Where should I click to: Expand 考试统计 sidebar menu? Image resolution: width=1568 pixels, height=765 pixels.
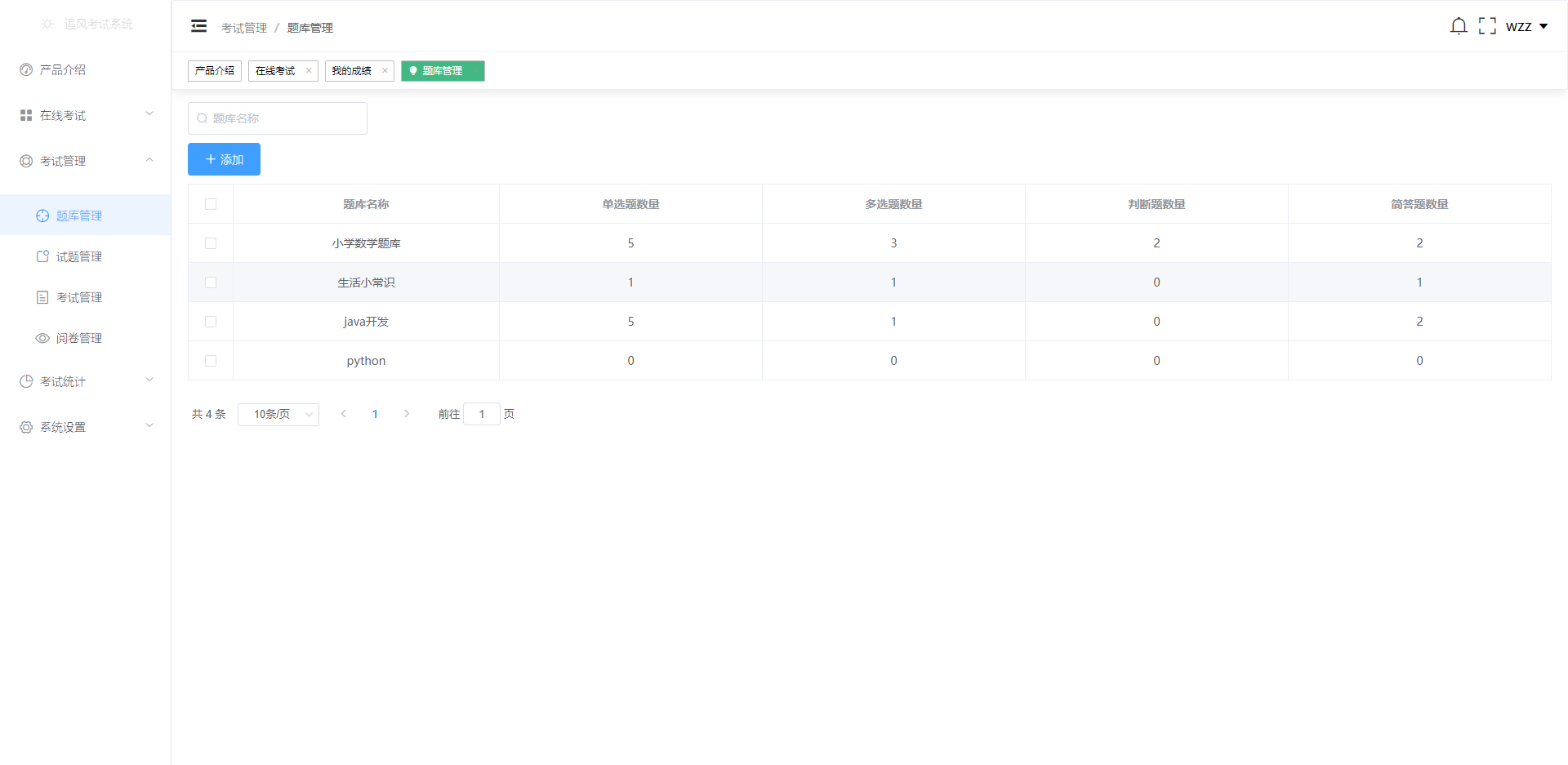(x=86, y=382)
